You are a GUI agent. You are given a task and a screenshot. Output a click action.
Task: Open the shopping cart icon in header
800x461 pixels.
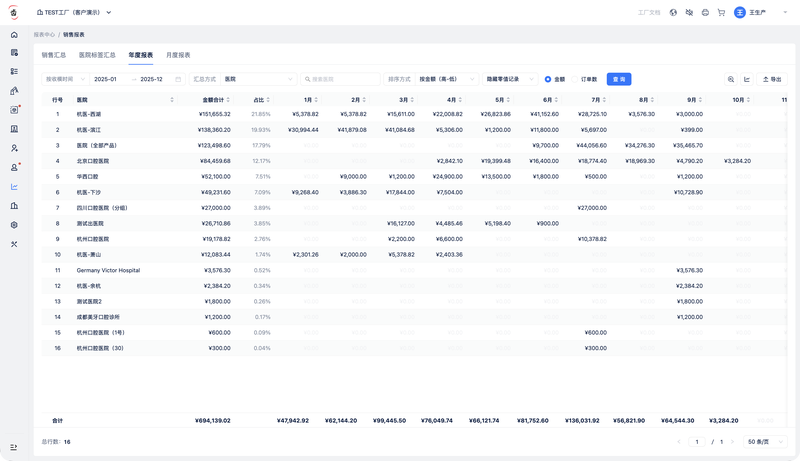(x=721, y=13)
